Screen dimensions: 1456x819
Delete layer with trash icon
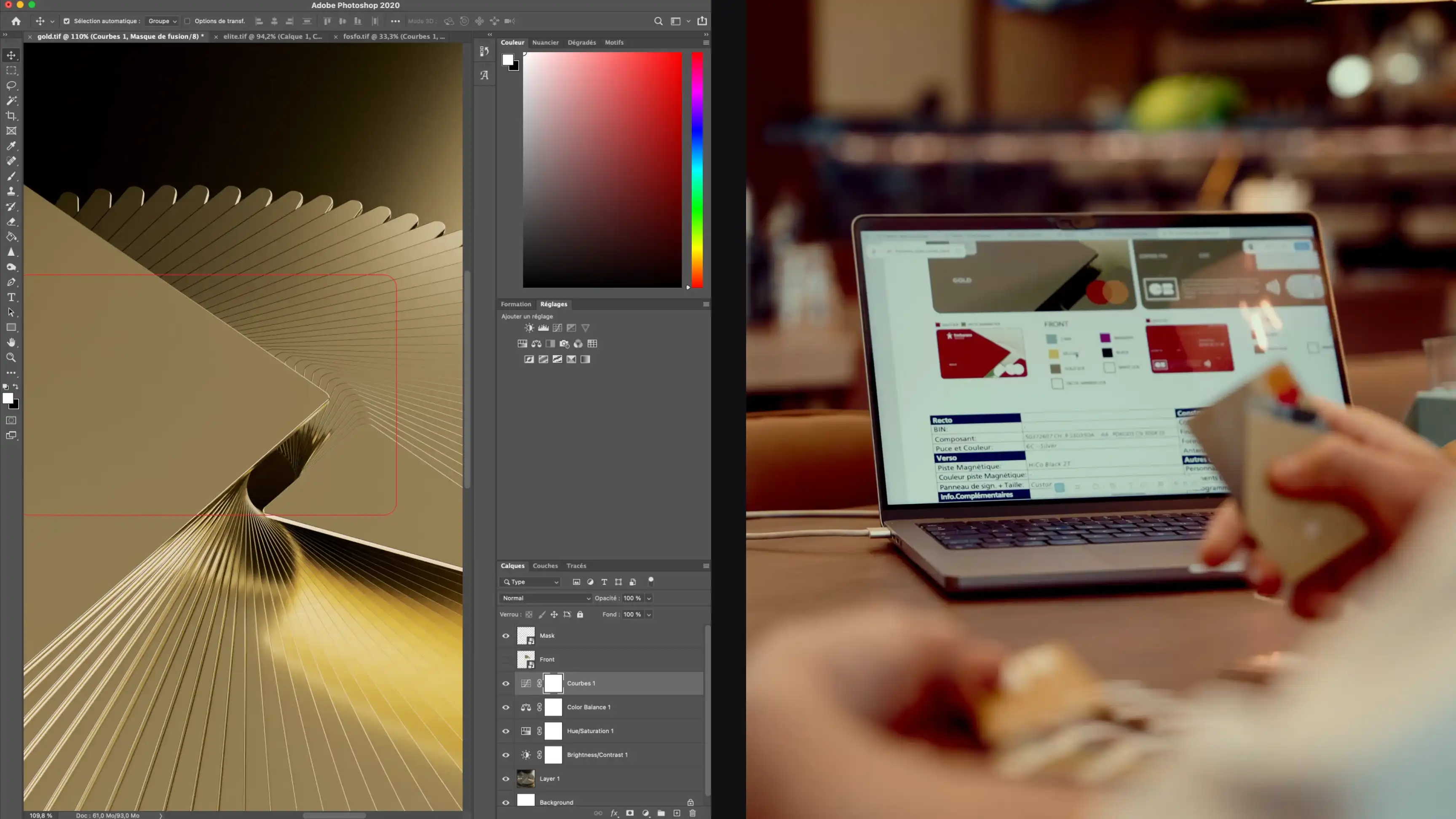[692, 813]
